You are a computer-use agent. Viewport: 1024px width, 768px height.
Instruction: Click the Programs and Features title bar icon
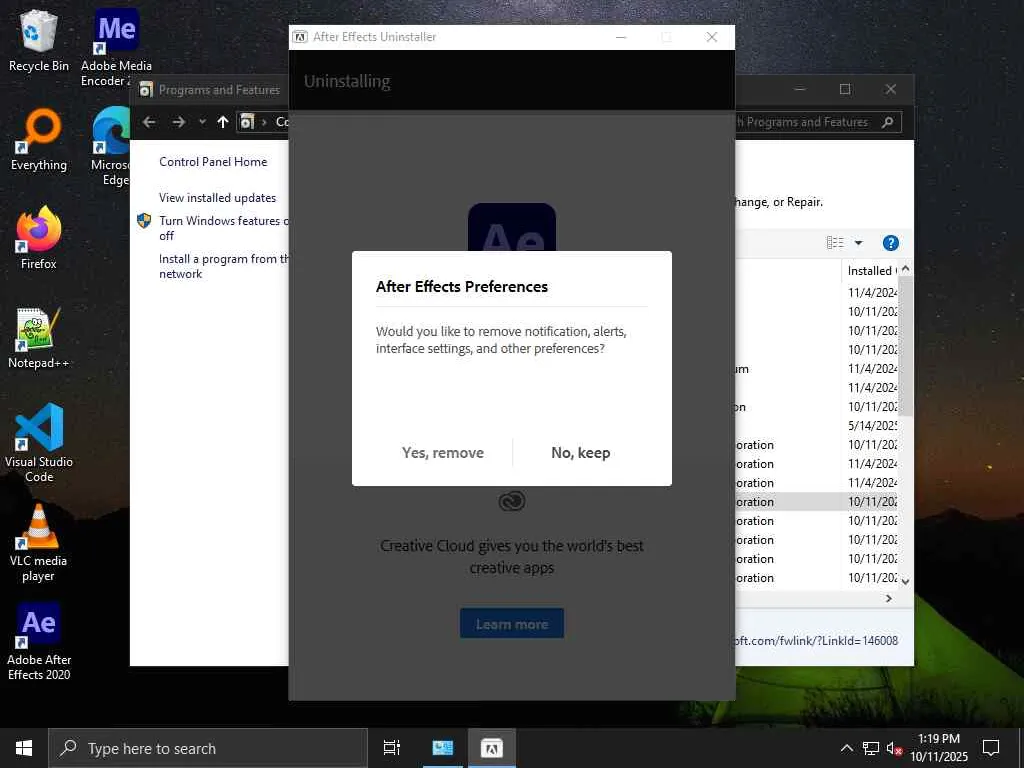pyautogui.click(x=146, y=89)
